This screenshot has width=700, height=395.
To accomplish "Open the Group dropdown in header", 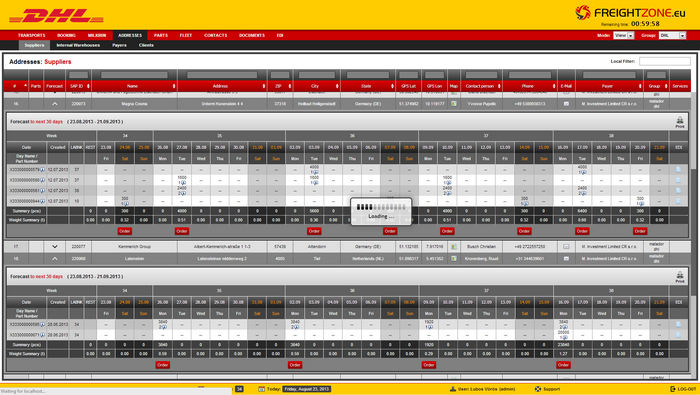I will pyautogui.click(x=672, y=35).
